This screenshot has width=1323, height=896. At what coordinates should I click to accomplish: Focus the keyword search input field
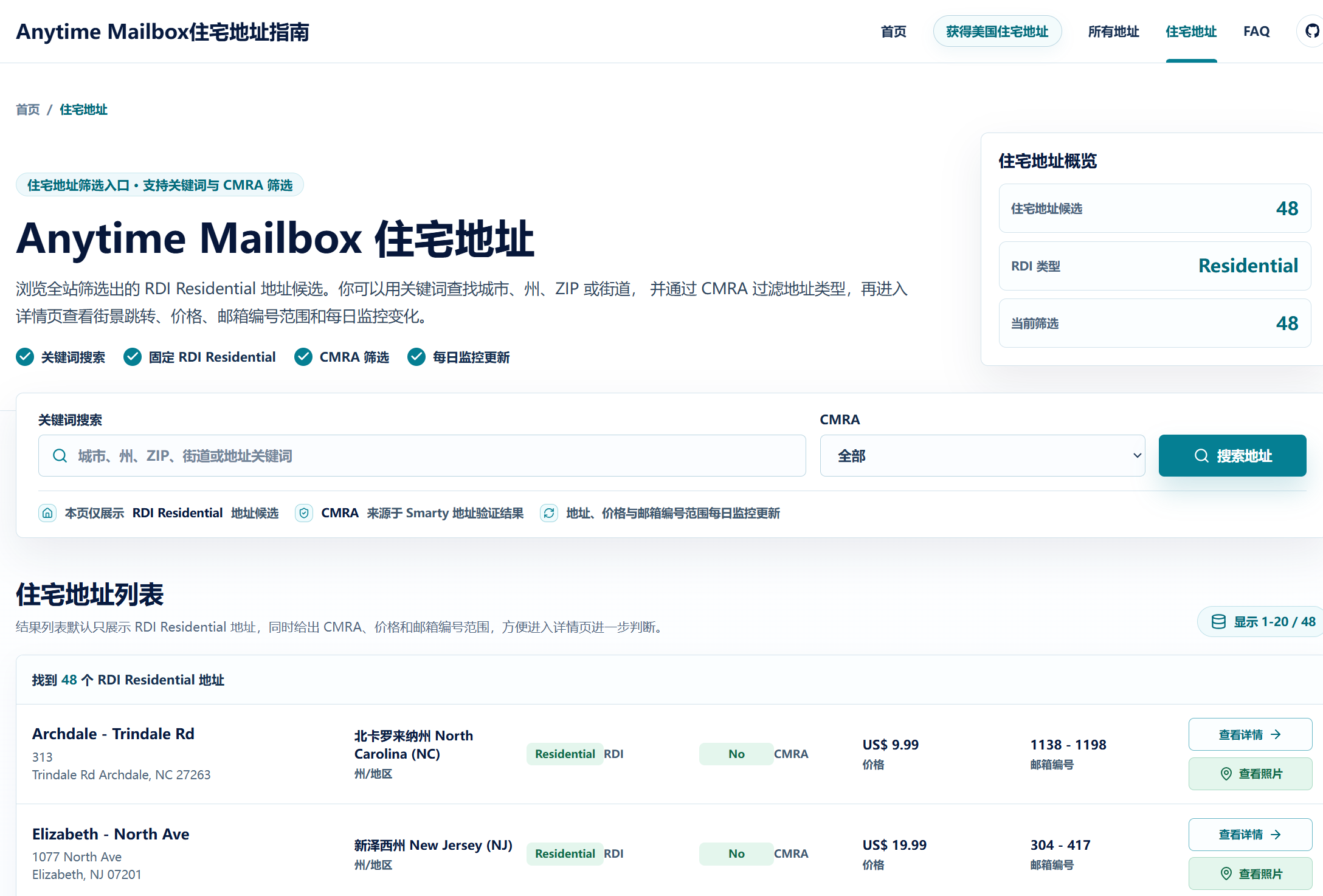pyautogui.click(x=422, y=455)
